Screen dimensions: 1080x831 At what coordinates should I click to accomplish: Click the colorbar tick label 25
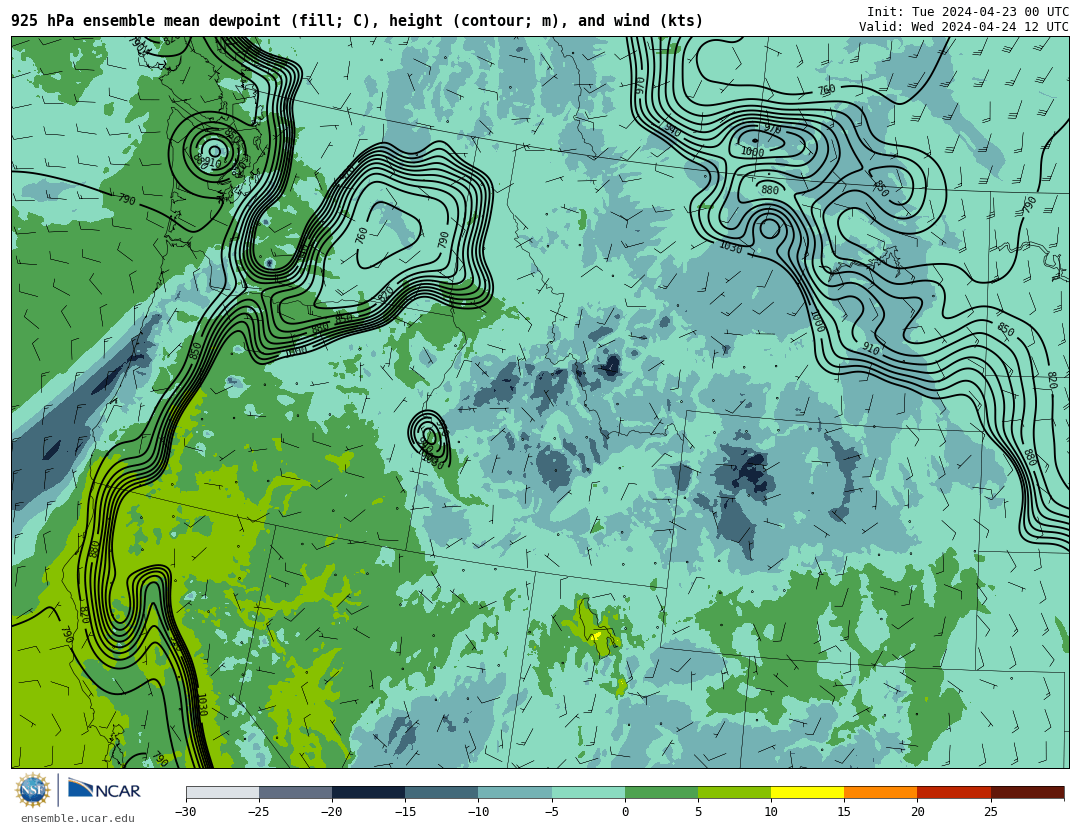click(990, 812)
